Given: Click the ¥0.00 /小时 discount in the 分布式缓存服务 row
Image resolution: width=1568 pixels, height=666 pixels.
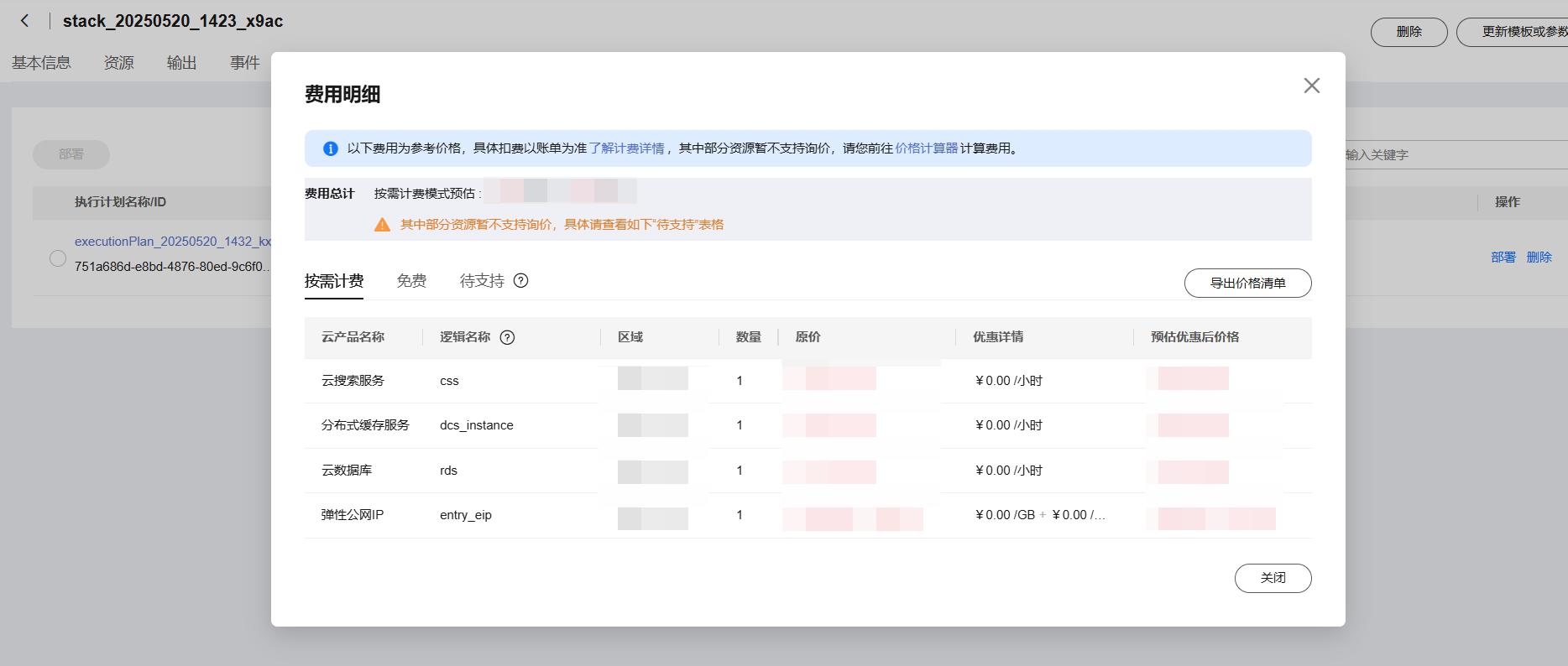Looking at the screenshot, I should click(x=1008, y=425).
